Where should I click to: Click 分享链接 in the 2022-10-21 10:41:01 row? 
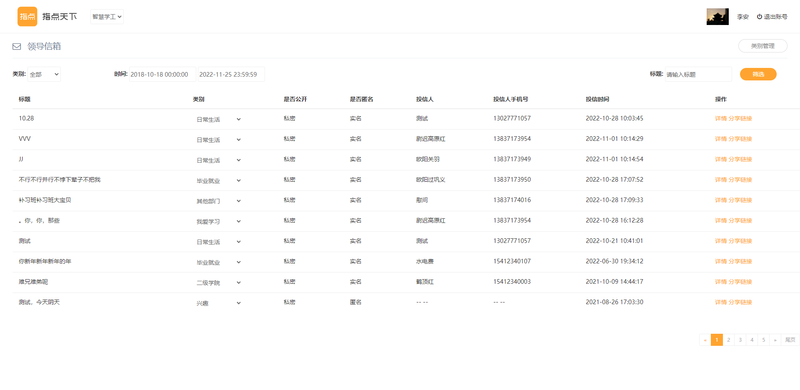coord(740,241)
